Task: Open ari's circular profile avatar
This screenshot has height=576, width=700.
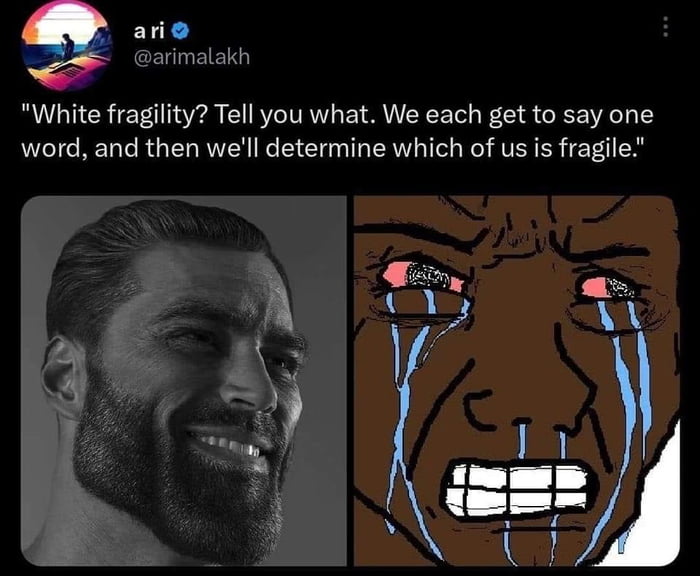Action: pos(67,45)
